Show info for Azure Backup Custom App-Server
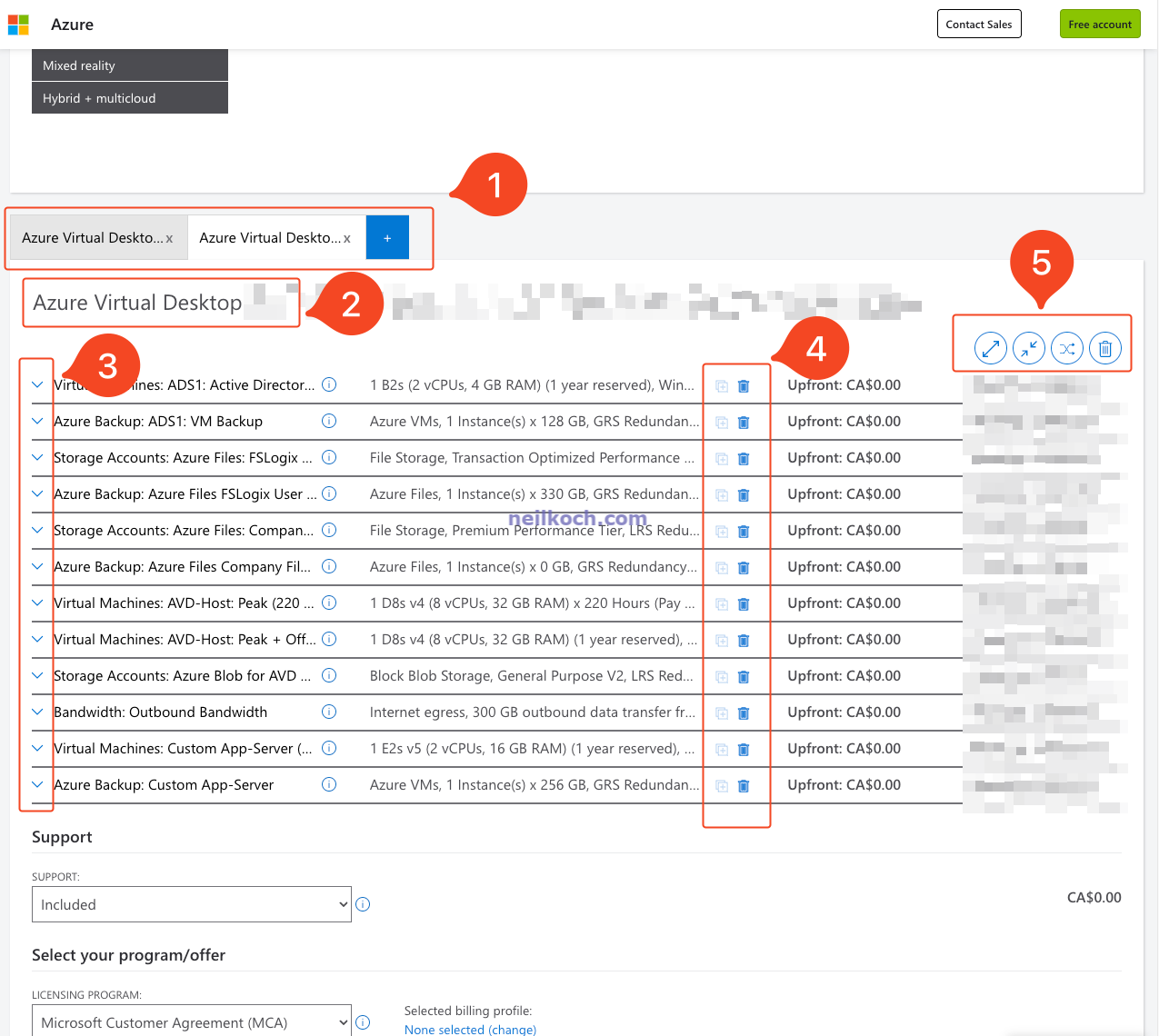The image size is (1159, 1036). (329, 784)
